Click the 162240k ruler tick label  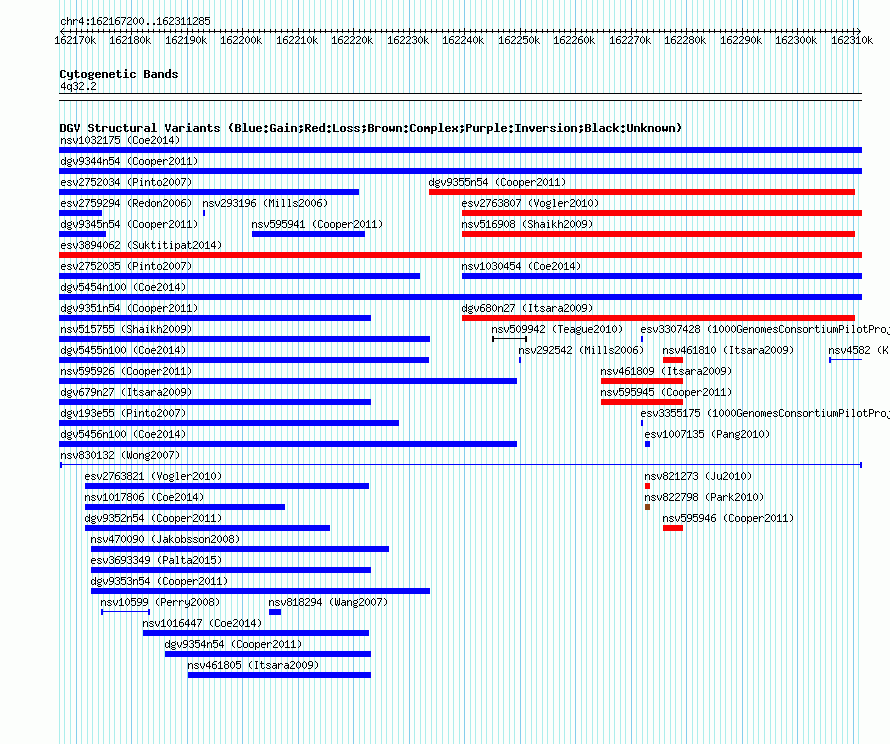point(463,40)
